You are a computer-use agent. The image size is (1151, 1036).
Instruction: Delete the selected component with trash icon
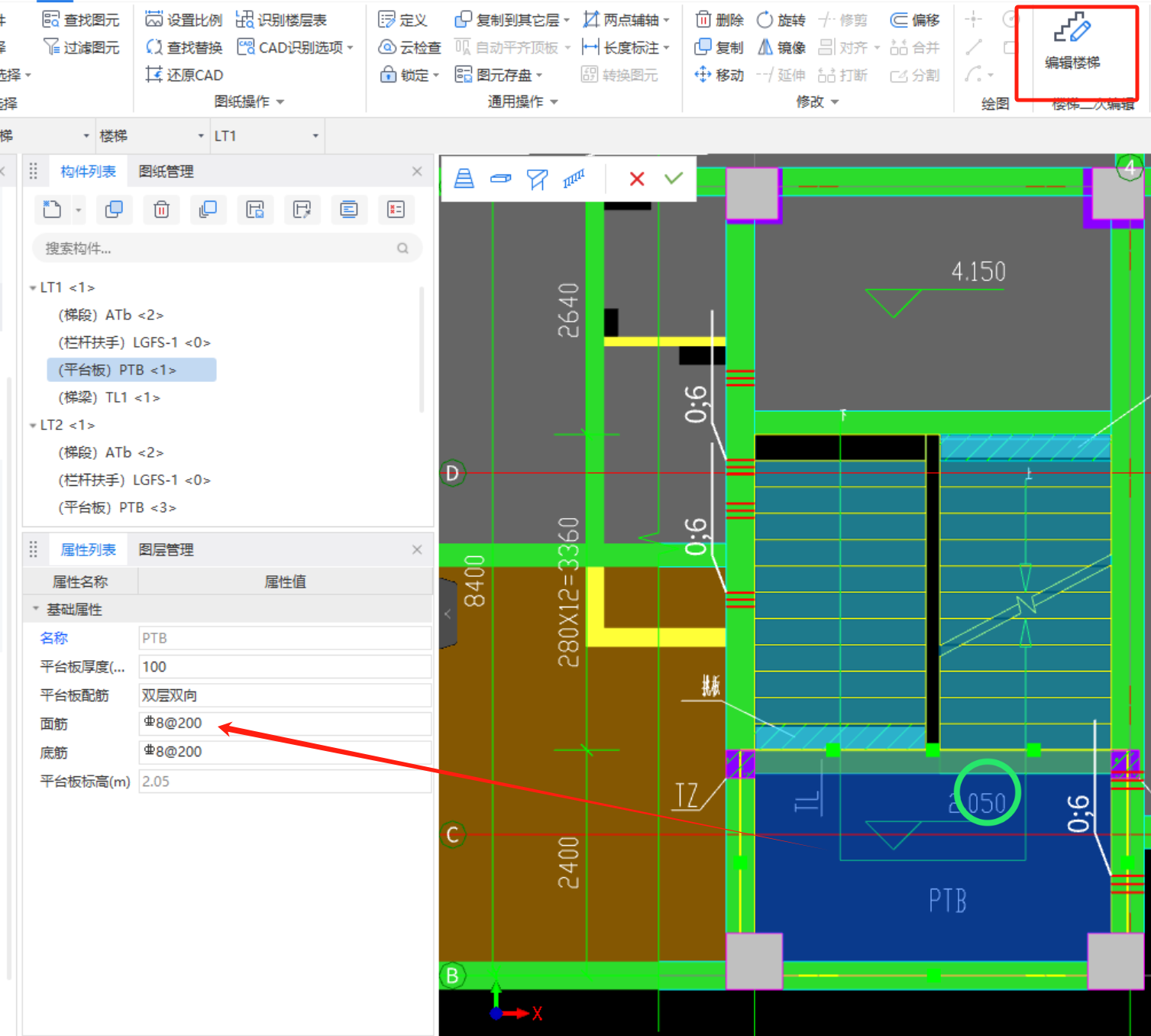pos(161,209)
